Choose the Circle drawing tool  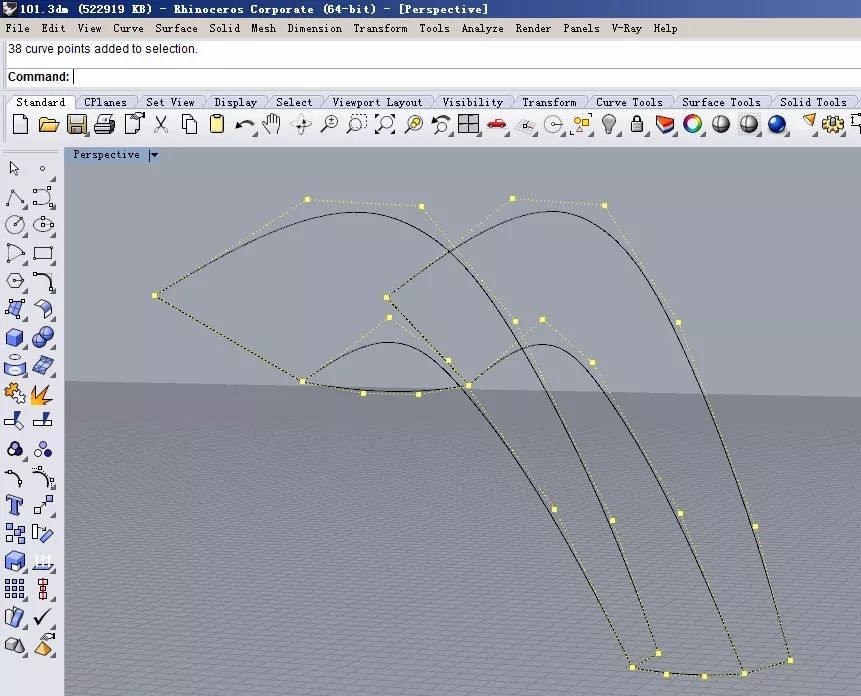[15, 225]
